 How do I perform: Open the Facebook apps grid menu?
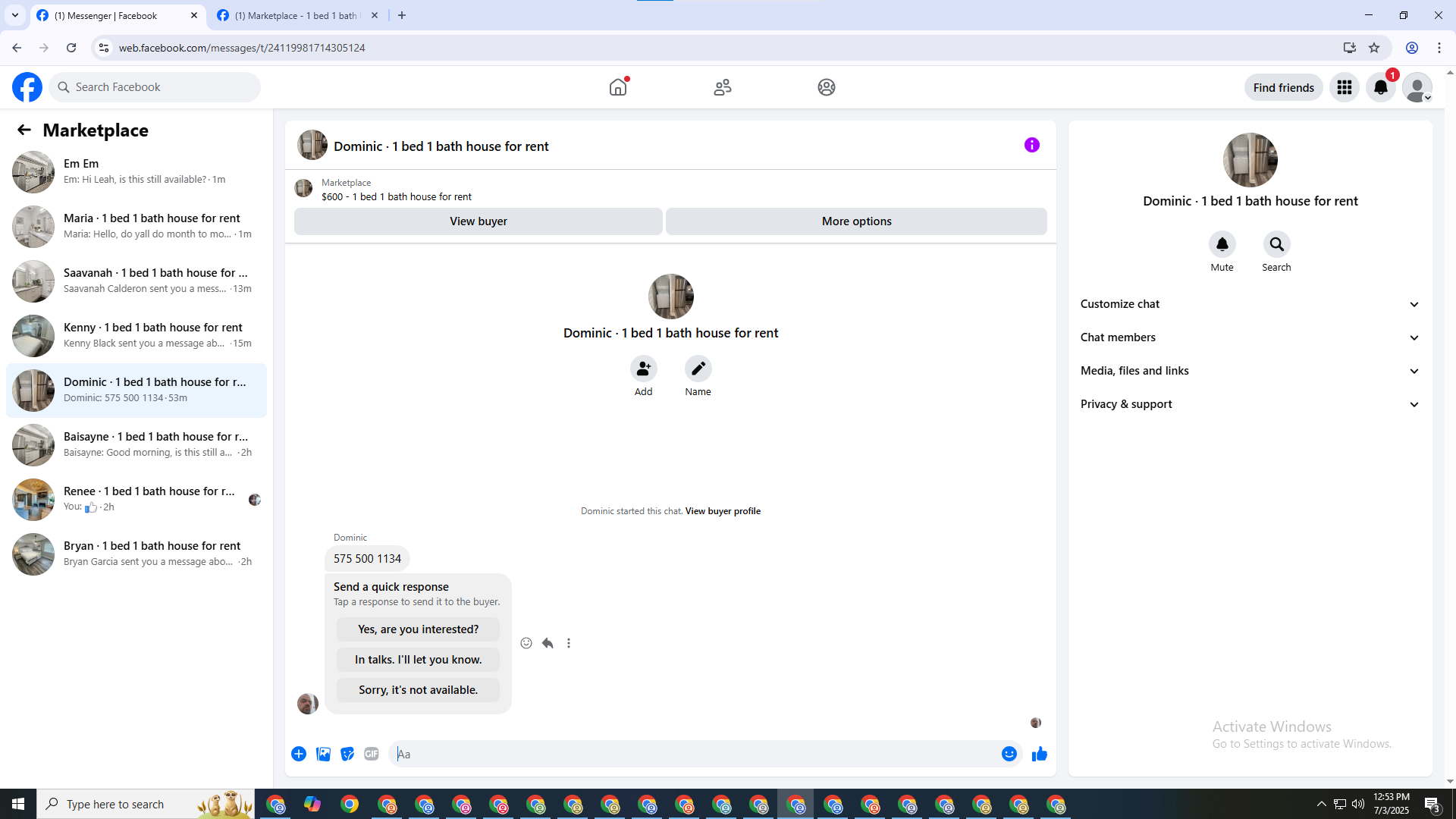[x=1344, y=87]
